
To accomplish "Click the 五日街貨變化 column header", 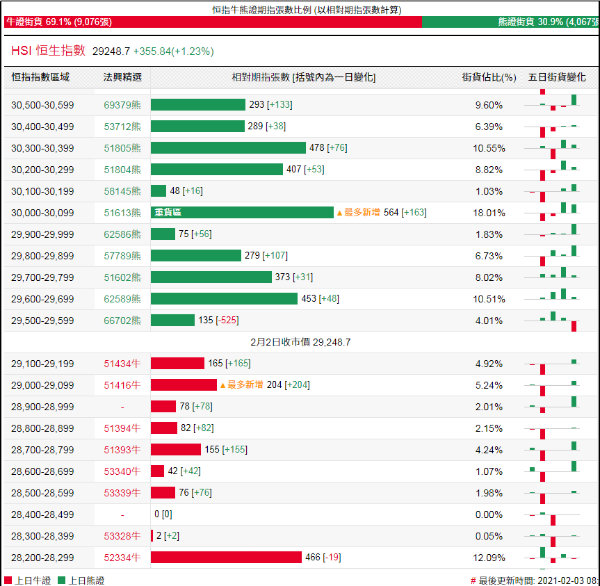I will 557,77.
